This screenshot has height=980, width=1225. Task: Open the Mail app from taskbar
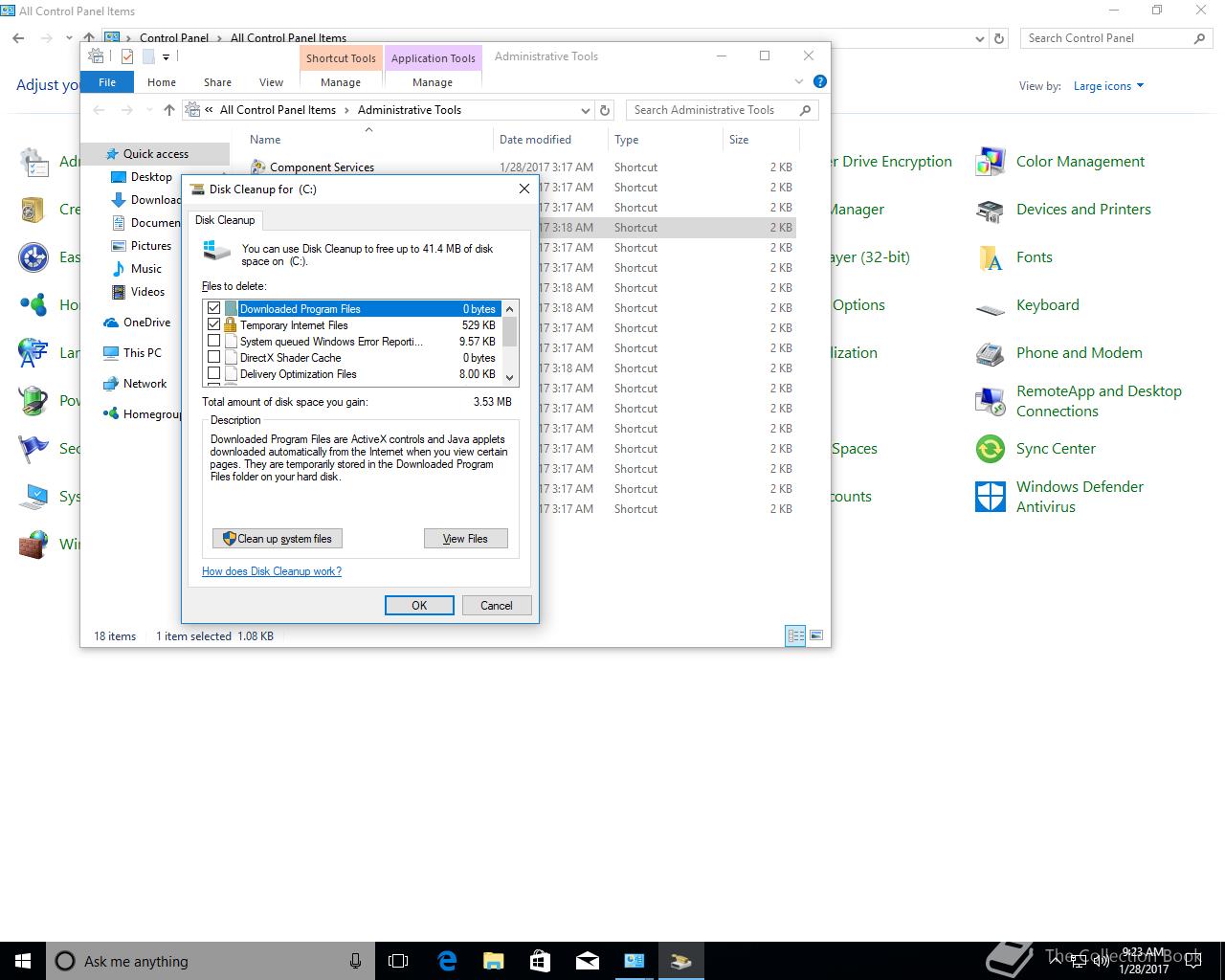point(588,961)
